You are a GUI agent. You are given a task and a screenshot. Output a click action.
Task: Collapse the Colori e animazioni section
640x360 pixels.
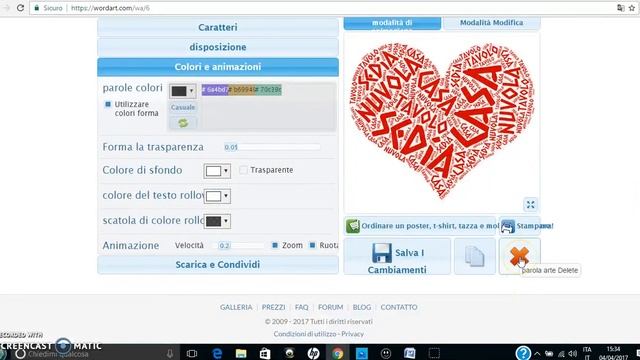point(218,67)
